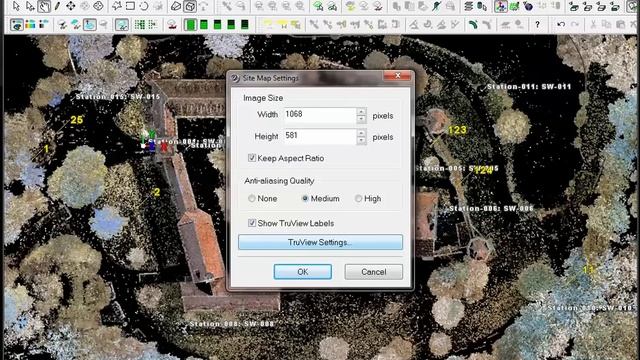Viewport: 640px width, 360px height.
Task: Decrease Height with the down stepper arrow
Action: tap(361, 140)
